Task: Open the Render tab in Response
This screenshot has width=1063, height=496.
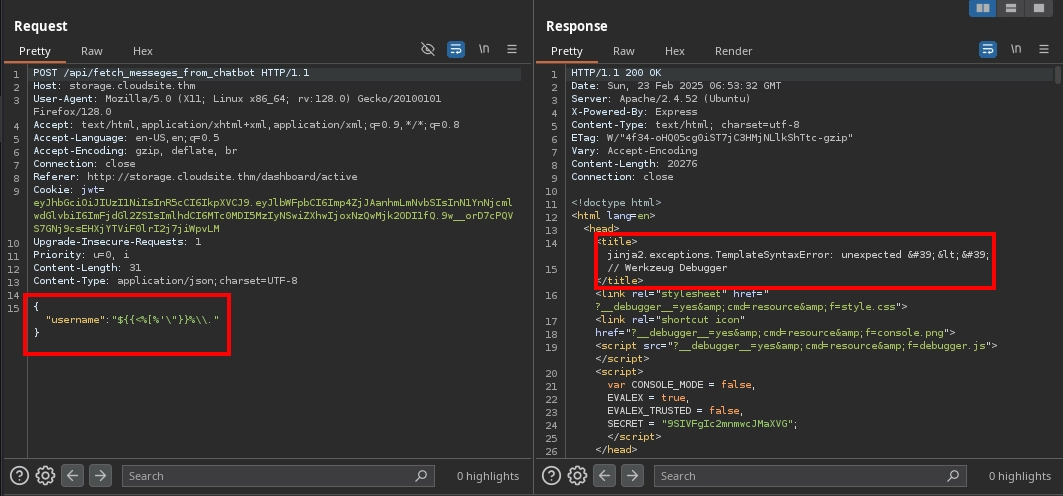Action: coord(733,51)
